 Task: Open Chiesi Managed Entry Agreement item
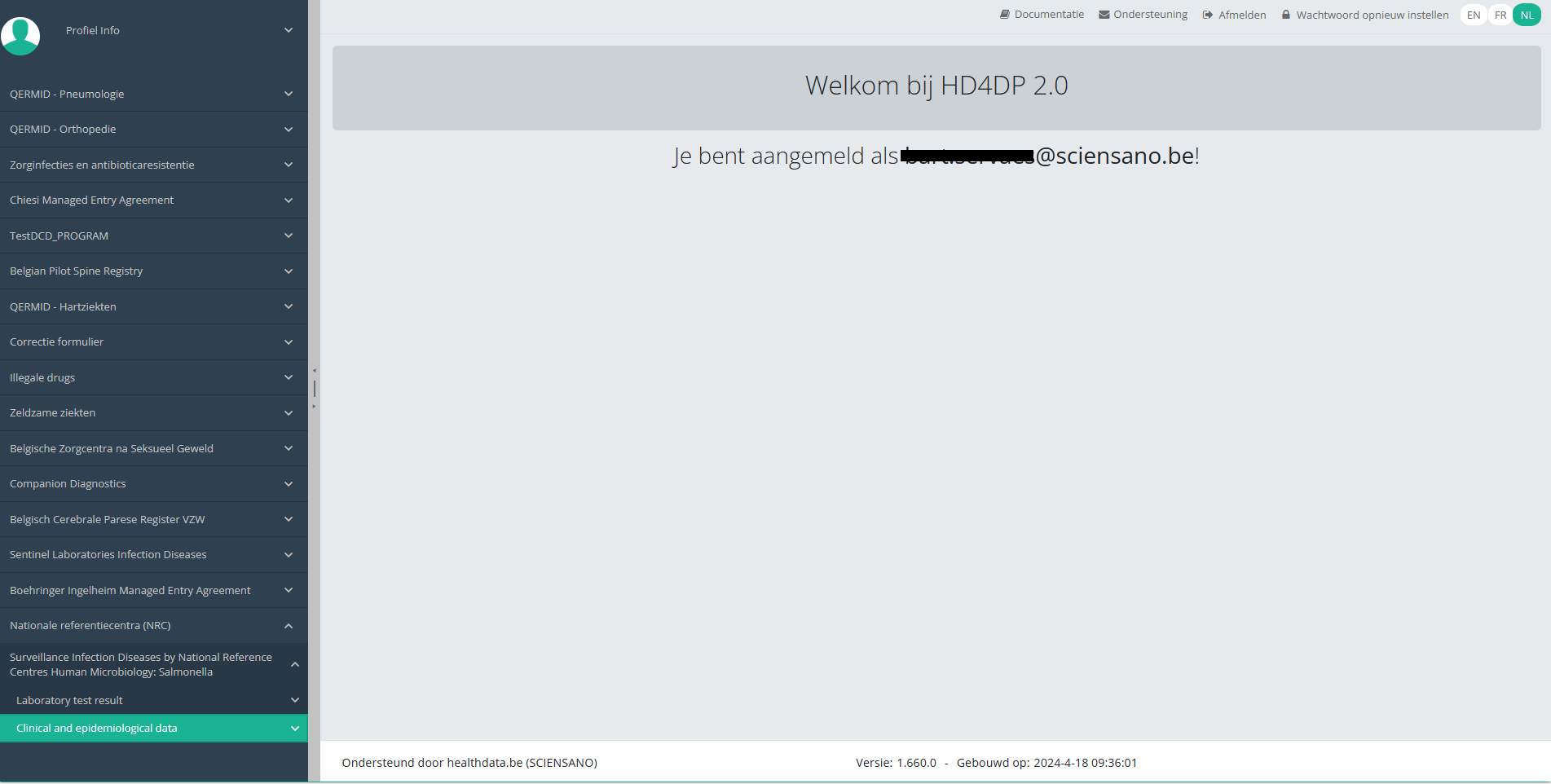point(91,200)
